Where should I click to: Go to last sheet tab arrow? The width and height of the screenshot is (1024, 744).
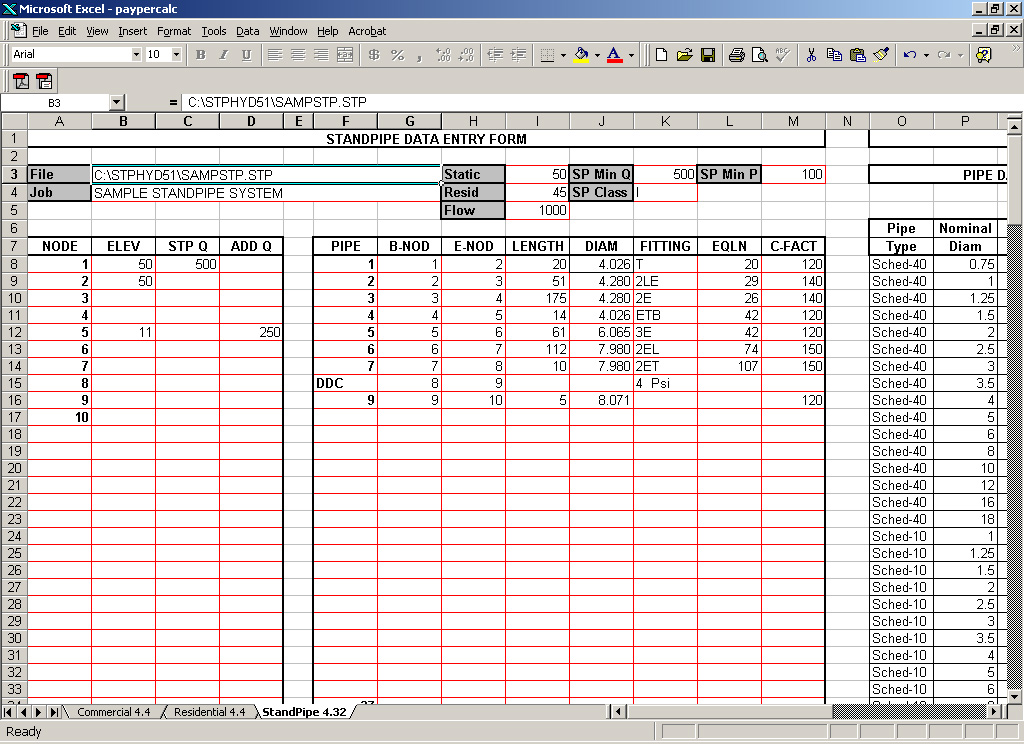[x=55, y=711]
